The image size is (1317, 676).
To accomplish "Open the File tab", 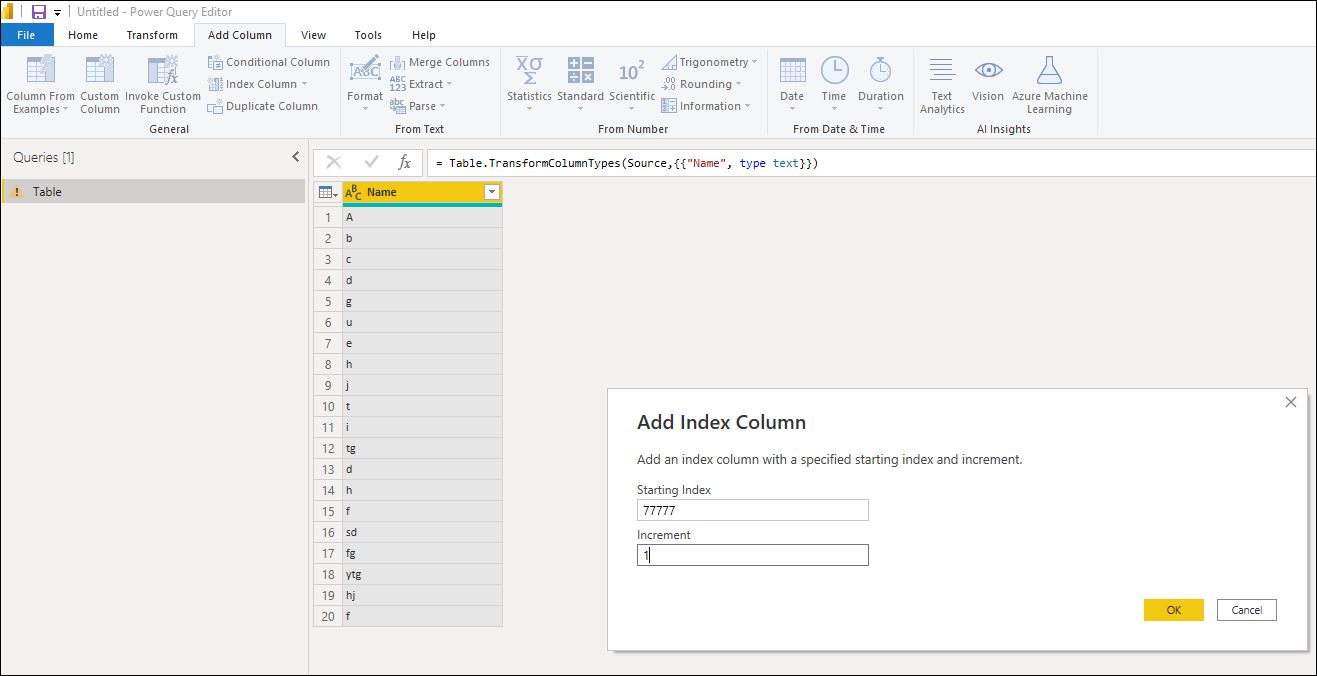I will point(27,35).
